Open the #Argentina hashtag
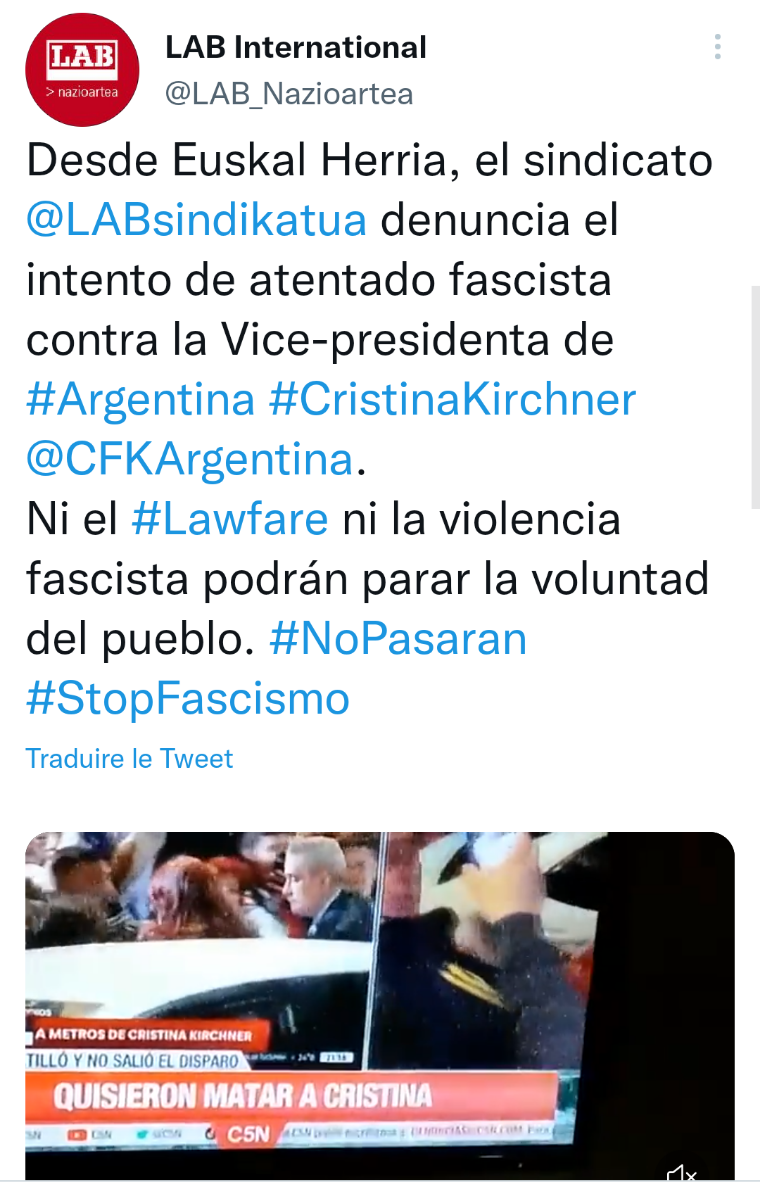The height and width of the screenshot is (1203, 760). tap(141, 400)
